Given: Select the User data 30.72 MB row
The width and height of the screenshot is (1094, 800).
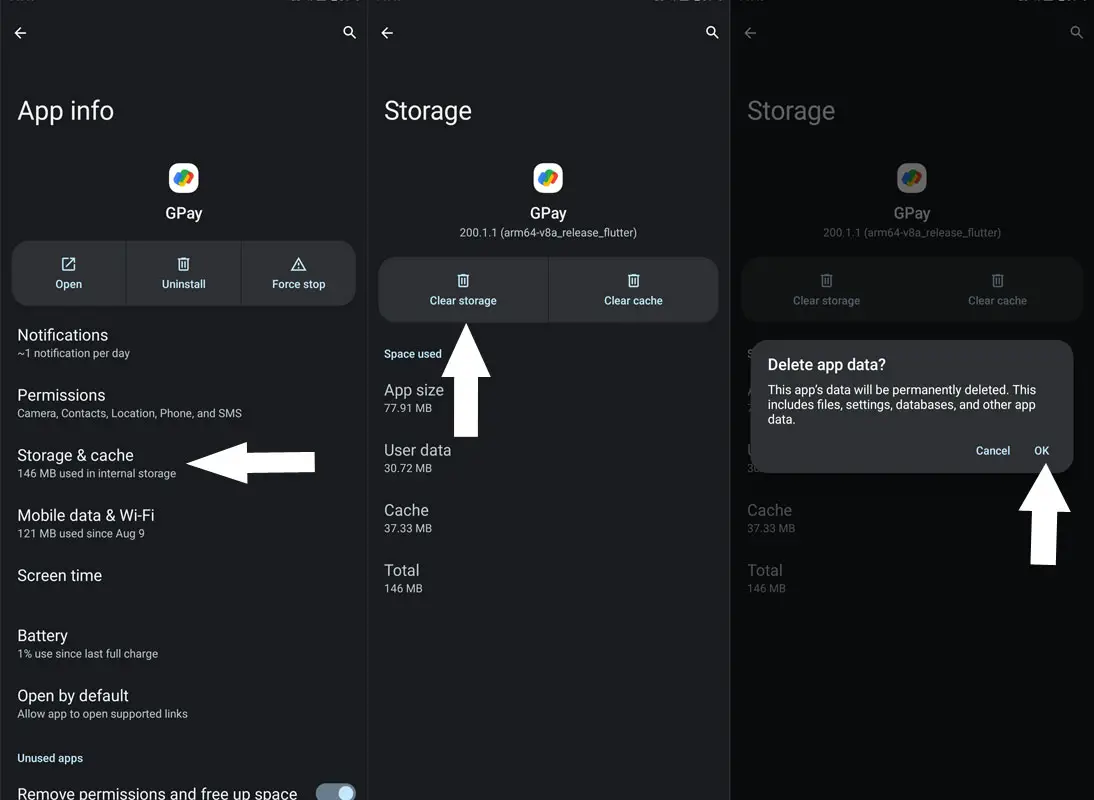Looking at the screenshot, I should coord(548,458).
